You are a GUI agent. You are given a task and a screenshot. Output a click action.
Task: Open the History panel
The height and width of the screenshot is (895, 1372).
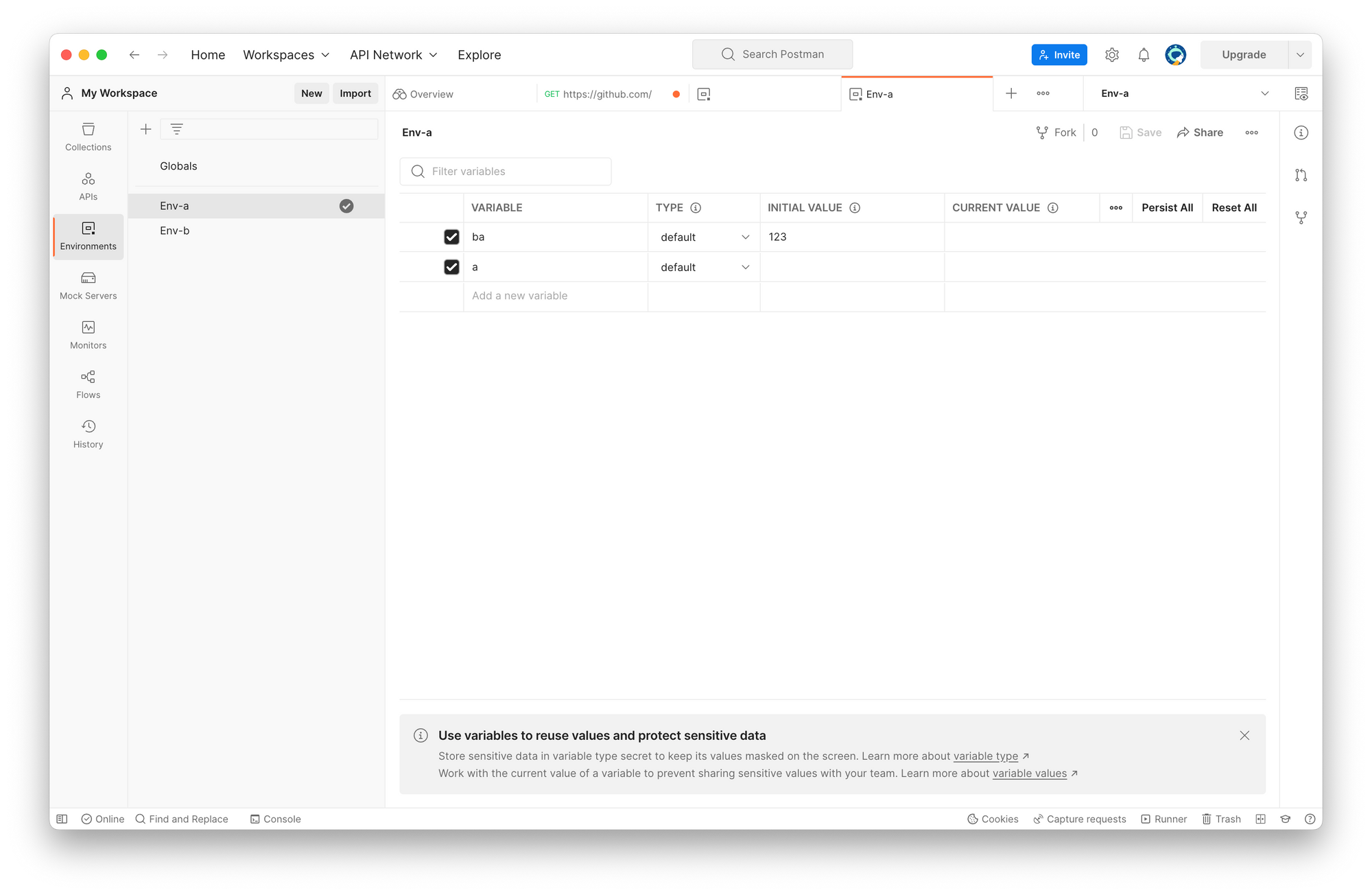[88, 433]
